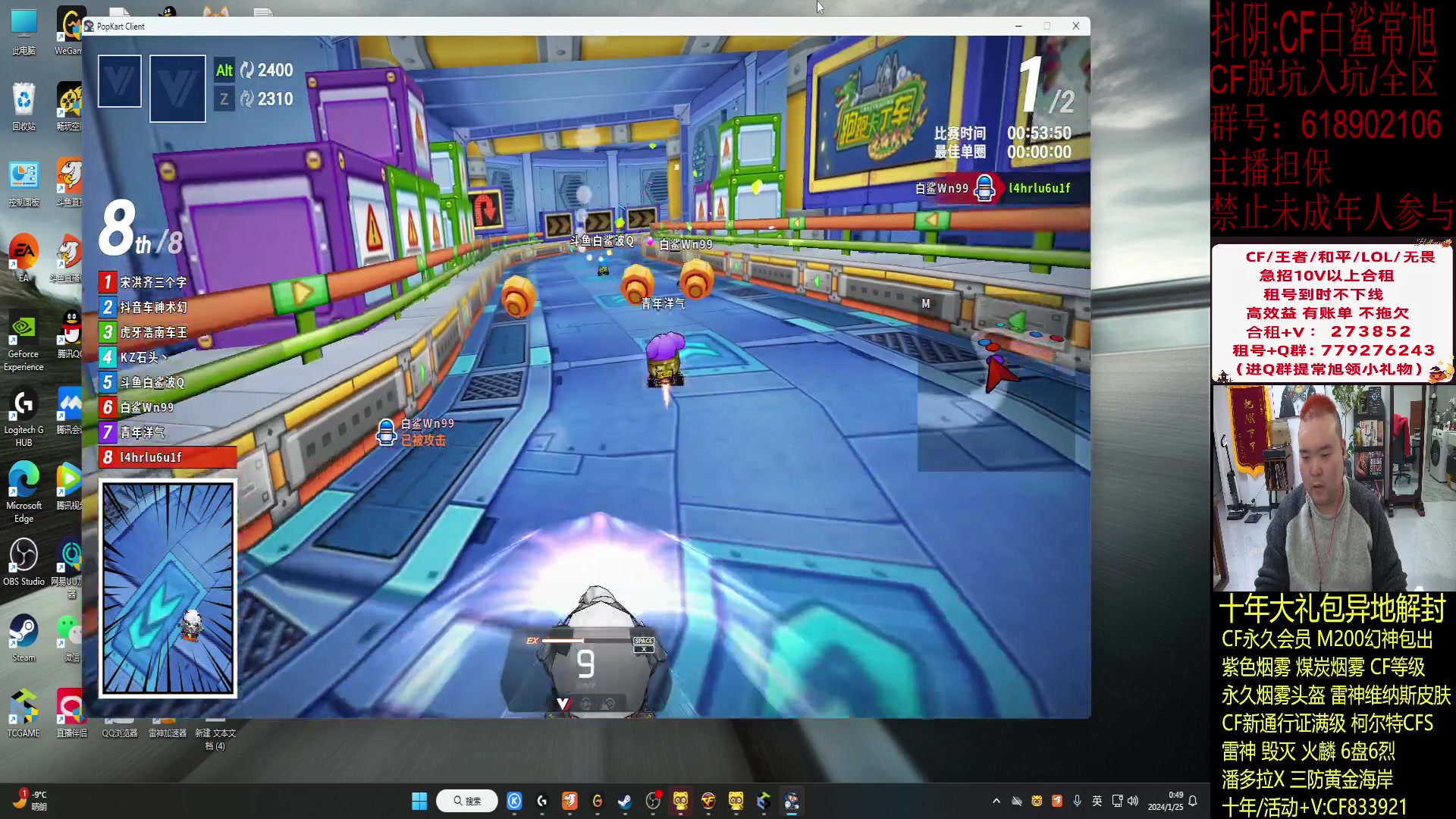Open GeForce Experience desktop shortcut
The height and width of the screenshot is (819, 1456).
pyautogui.click(x=24, y=328)
